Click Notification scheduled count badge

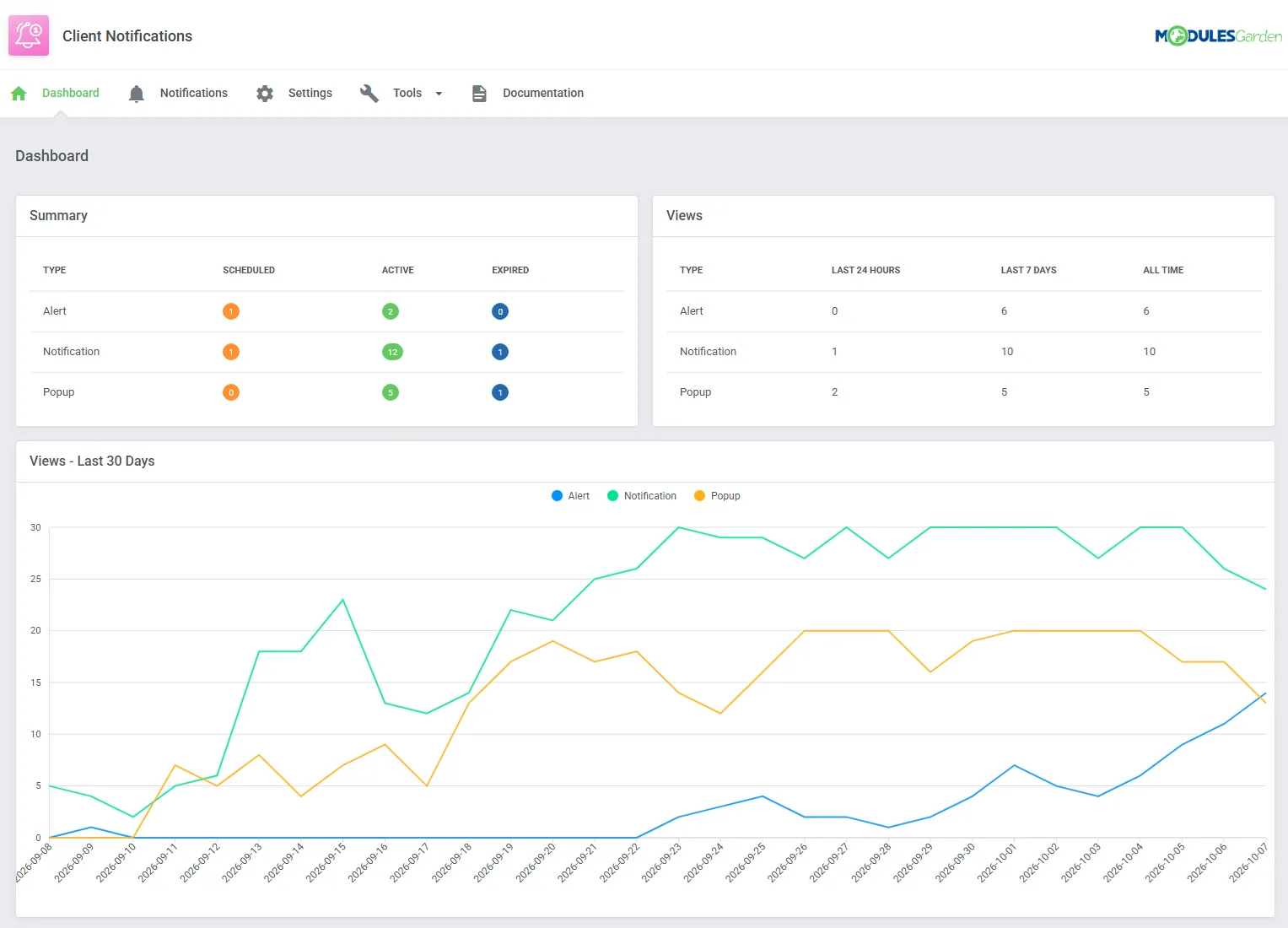point(231,352)
